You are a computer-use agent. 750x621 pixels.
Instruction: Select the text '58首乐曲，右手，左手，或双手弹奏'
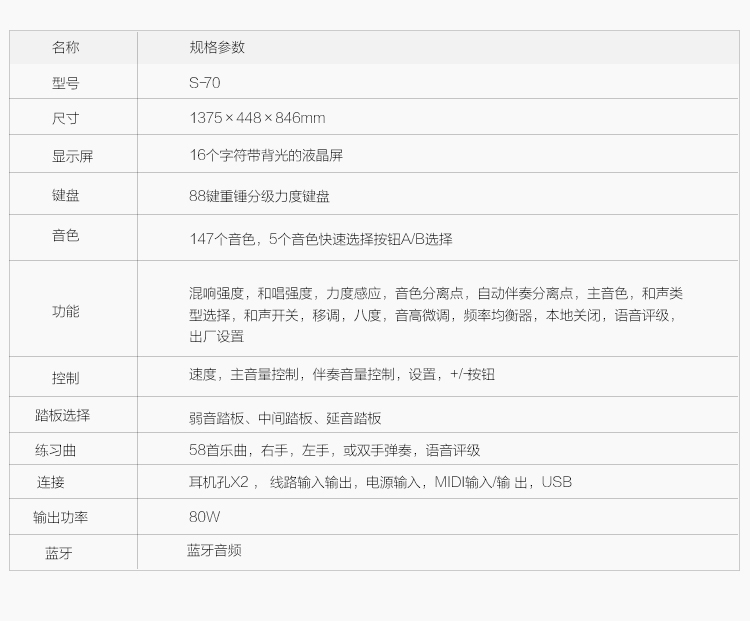[300, 450]
